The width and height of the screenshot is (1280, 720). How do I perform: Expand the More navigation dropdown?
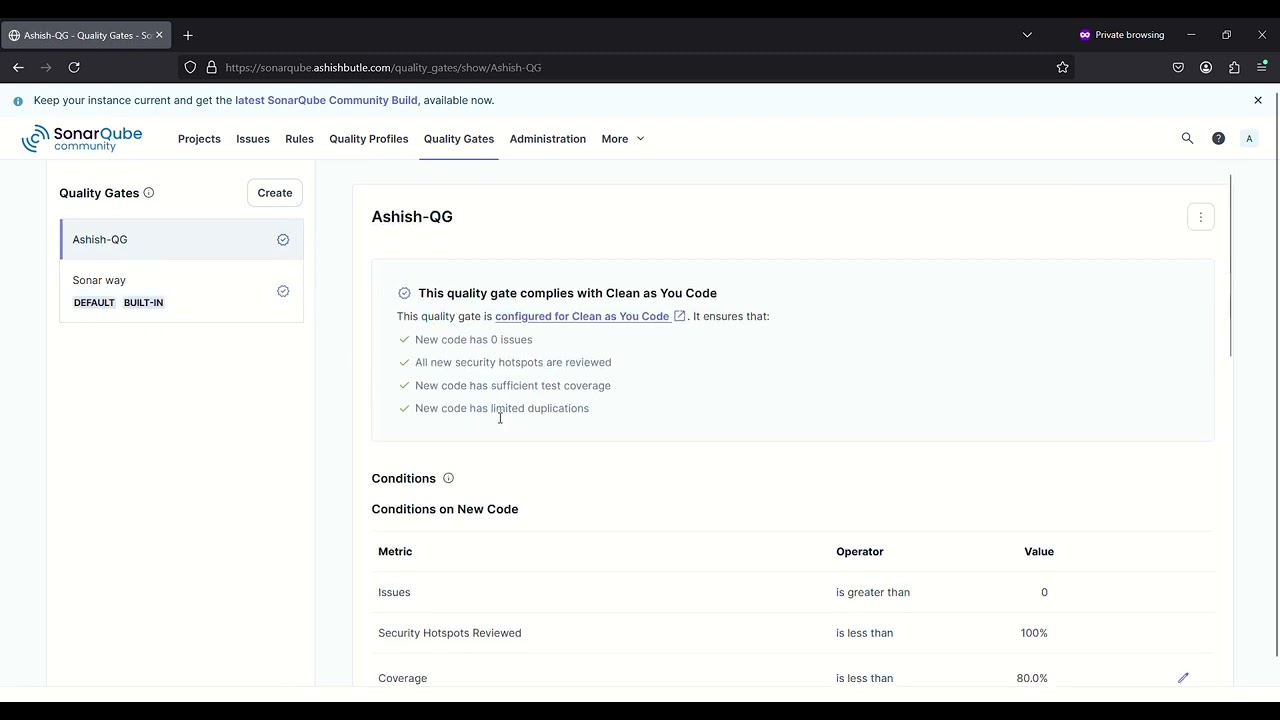click(623, 139)
